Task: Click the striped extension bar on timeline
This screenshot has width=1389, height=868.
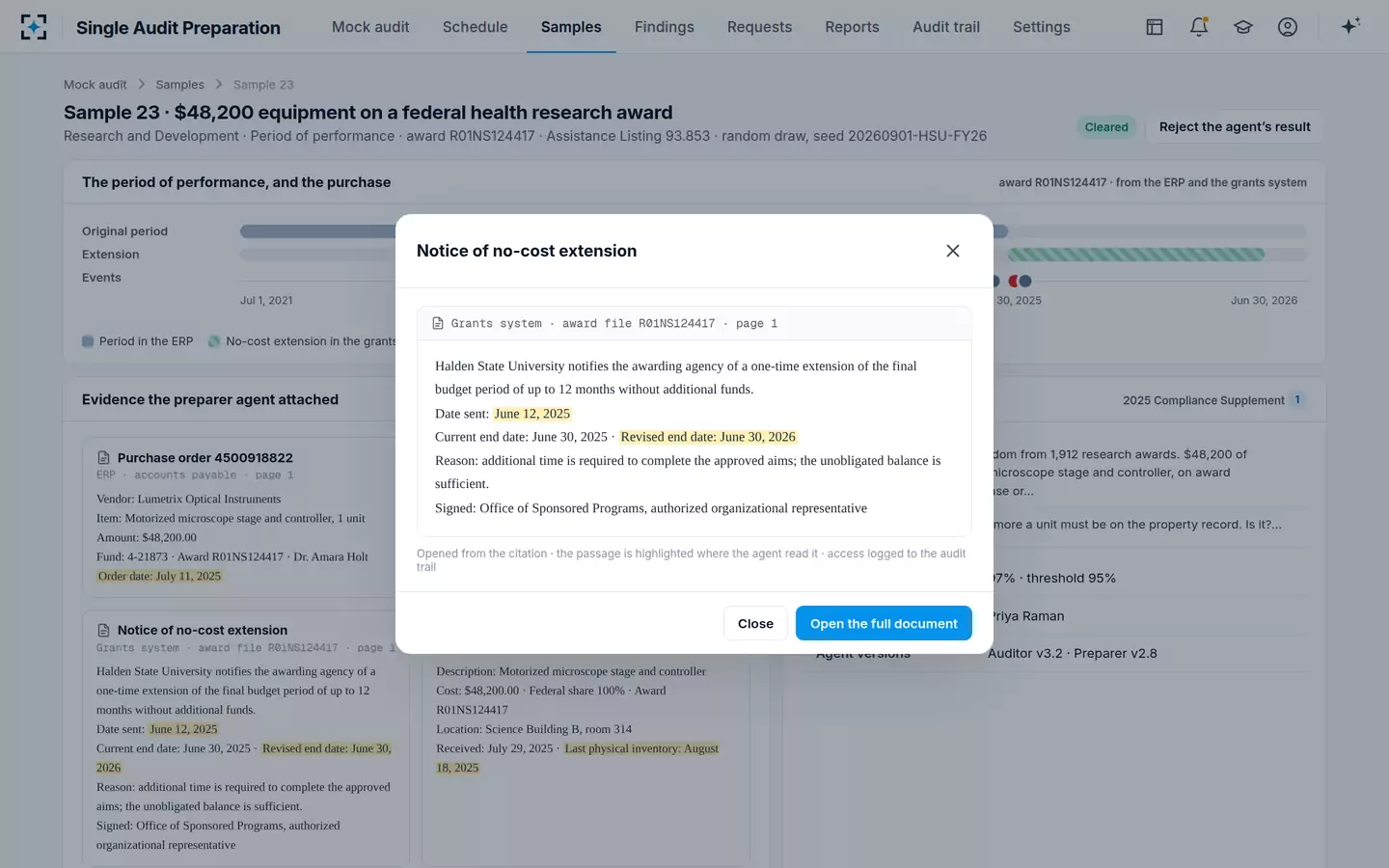Action: tap(1135, 255)
